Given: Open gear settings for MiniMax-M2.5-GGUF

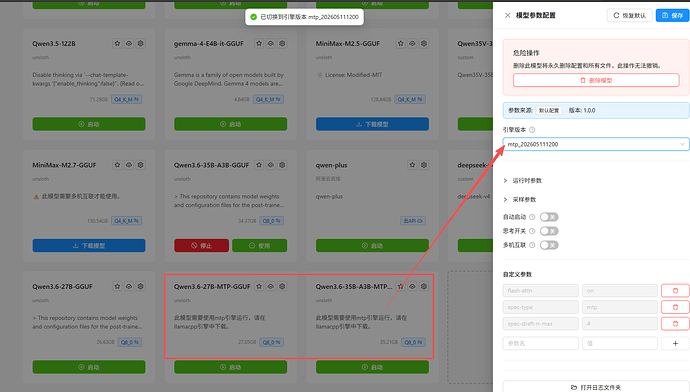Looking at the screenshot, I should (x=424, y=44).
